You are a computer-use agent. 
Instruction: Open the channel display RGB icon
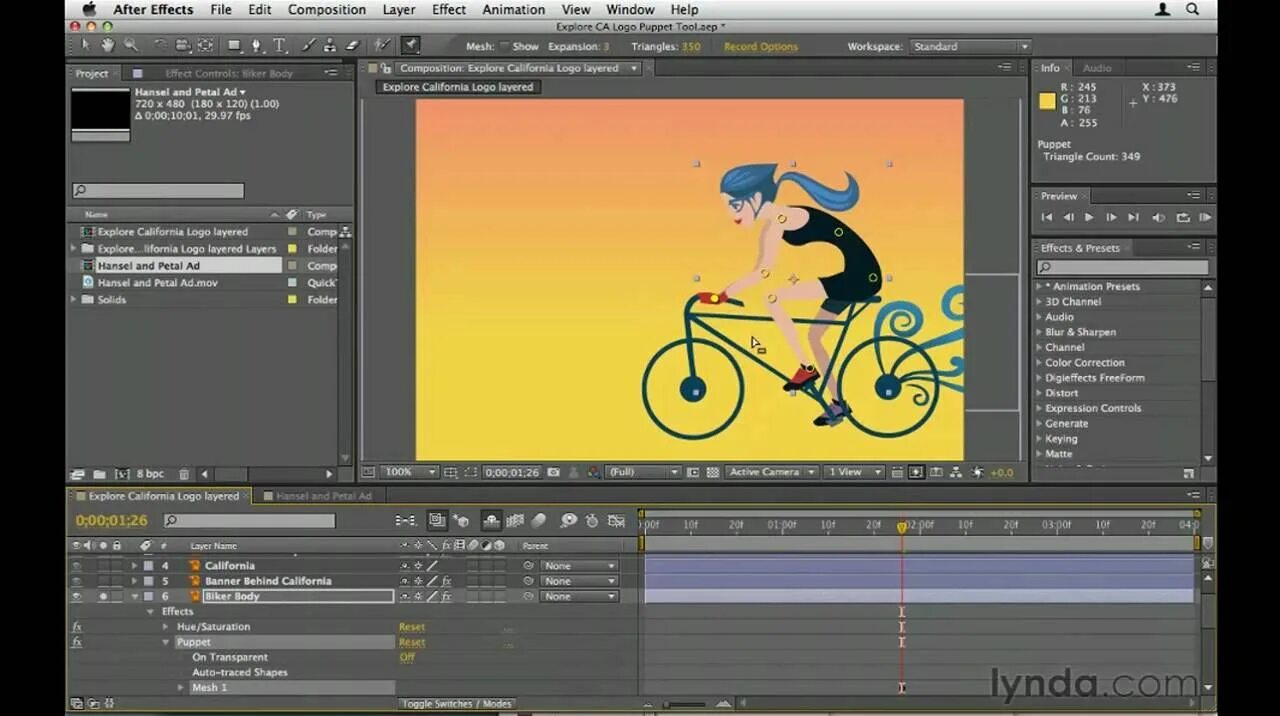click(x=594, y=471)
